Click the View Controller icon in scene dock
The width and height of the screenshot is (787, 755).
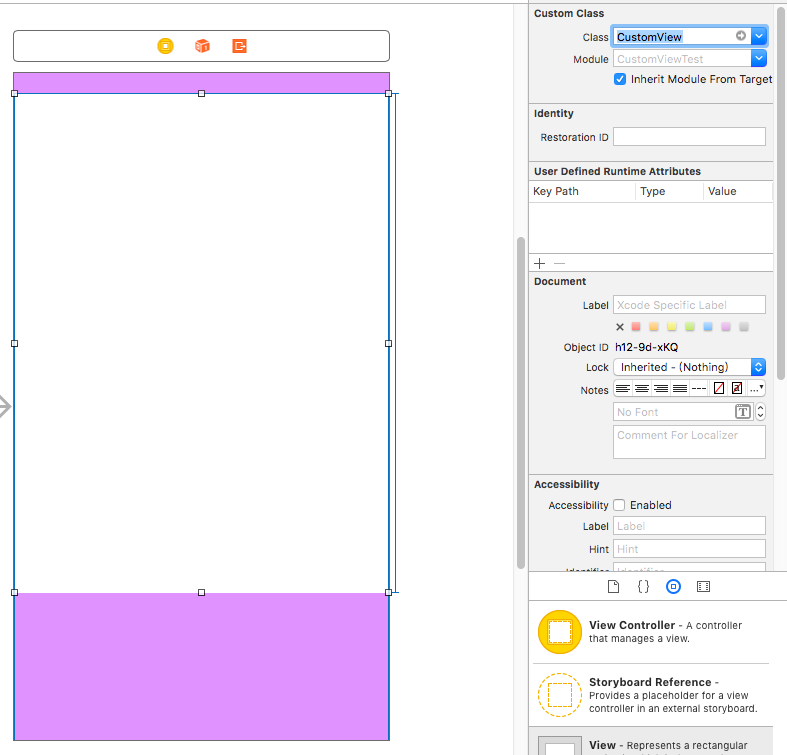pyautogui.click(x=166, y=46)
